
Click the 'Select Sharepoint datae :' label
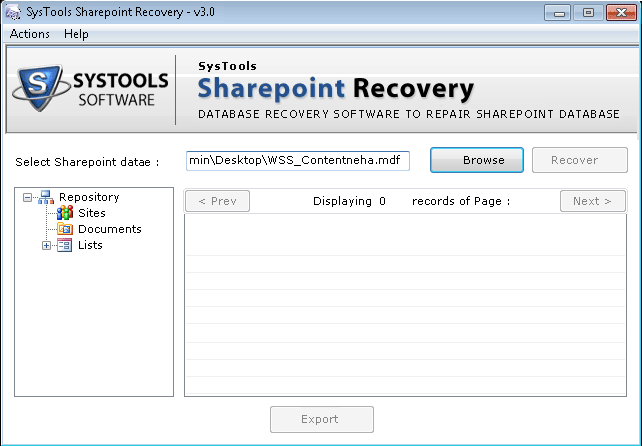87,162
